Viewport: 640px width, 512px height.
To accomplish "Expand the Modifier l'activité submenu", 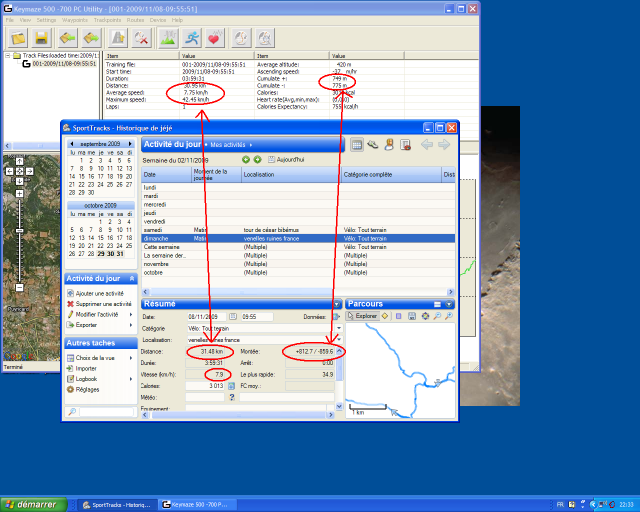I will coord(131,314).
